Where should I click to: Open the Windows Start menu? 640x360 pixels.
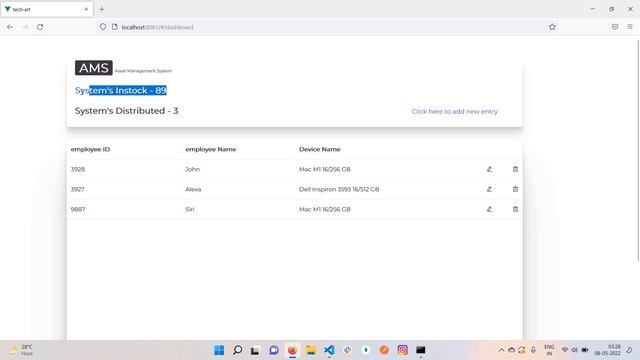[x=219, y=350]
